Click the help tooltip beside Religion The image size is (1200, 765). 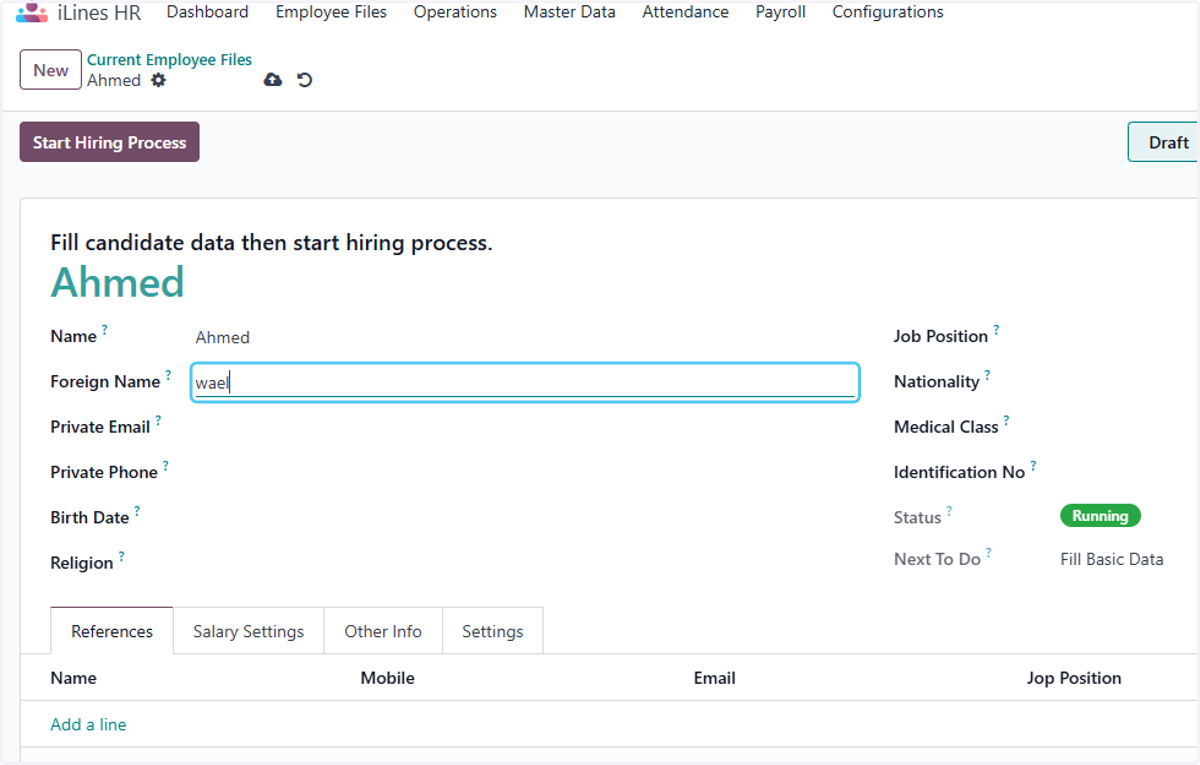[x=121, y=557]
